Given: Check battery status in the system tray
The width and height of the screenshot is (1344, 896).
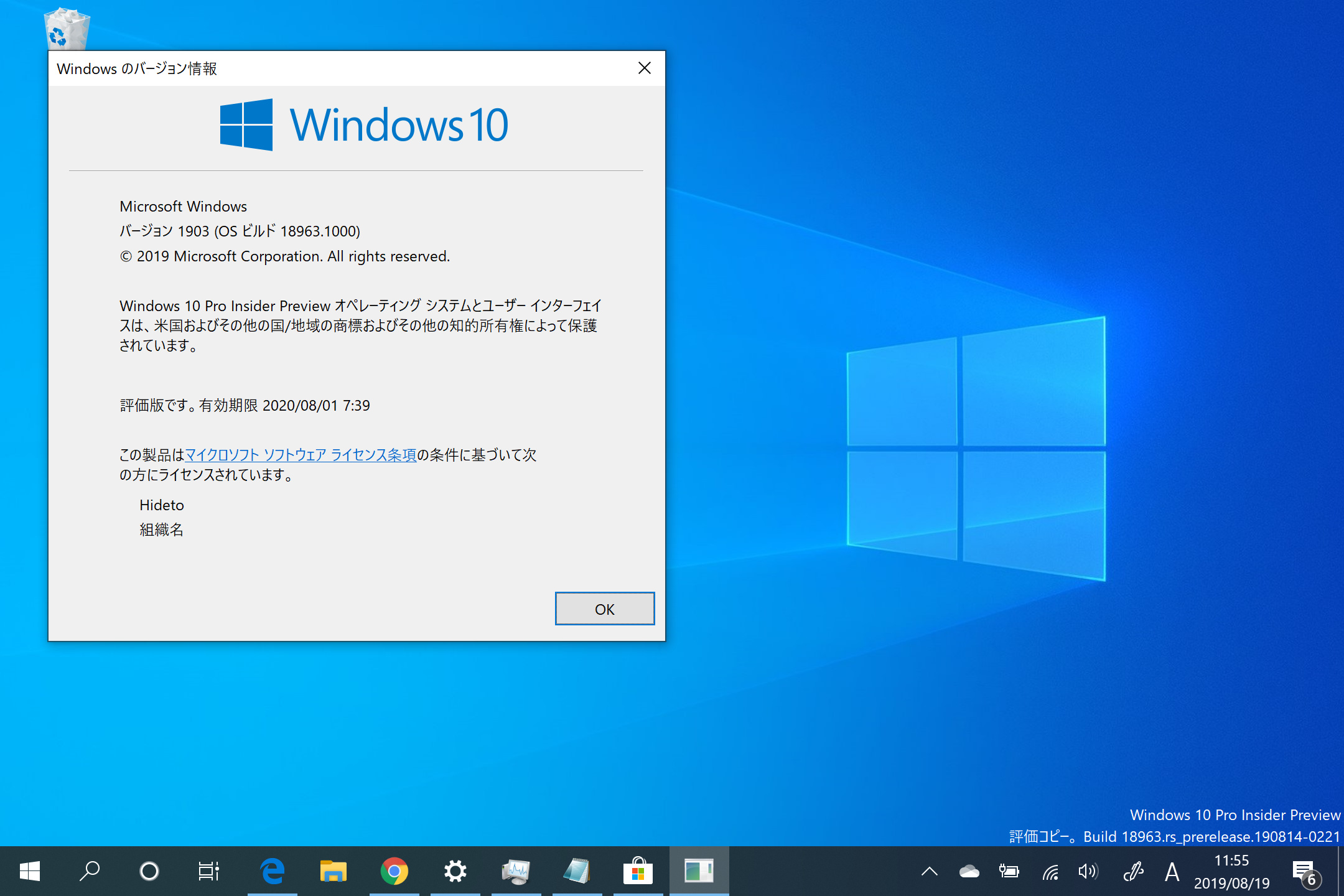Looking at the screenshot, I should [1010, 871].
